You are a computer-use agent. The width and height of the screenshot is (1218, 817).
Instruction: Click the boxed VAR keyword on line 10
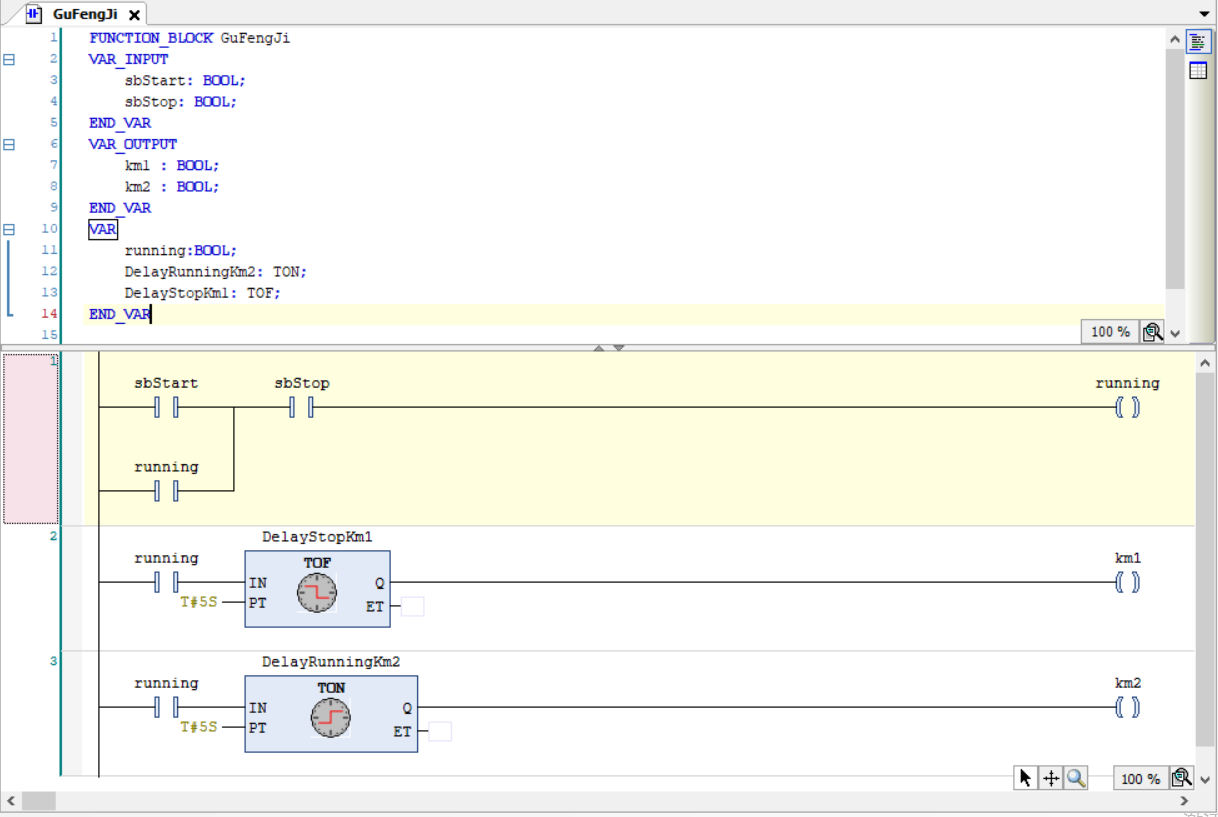pyautogui.click(x=103, y=229)
